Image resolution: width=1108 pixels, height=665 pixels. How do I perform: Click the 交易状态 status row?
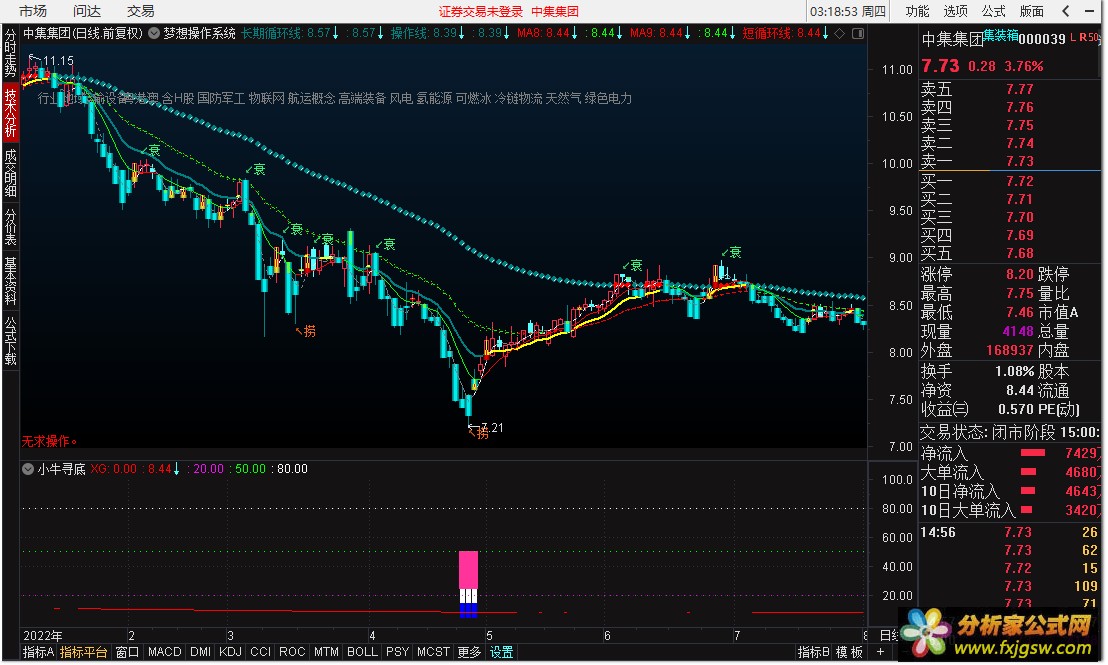[x=1010, y=432]
